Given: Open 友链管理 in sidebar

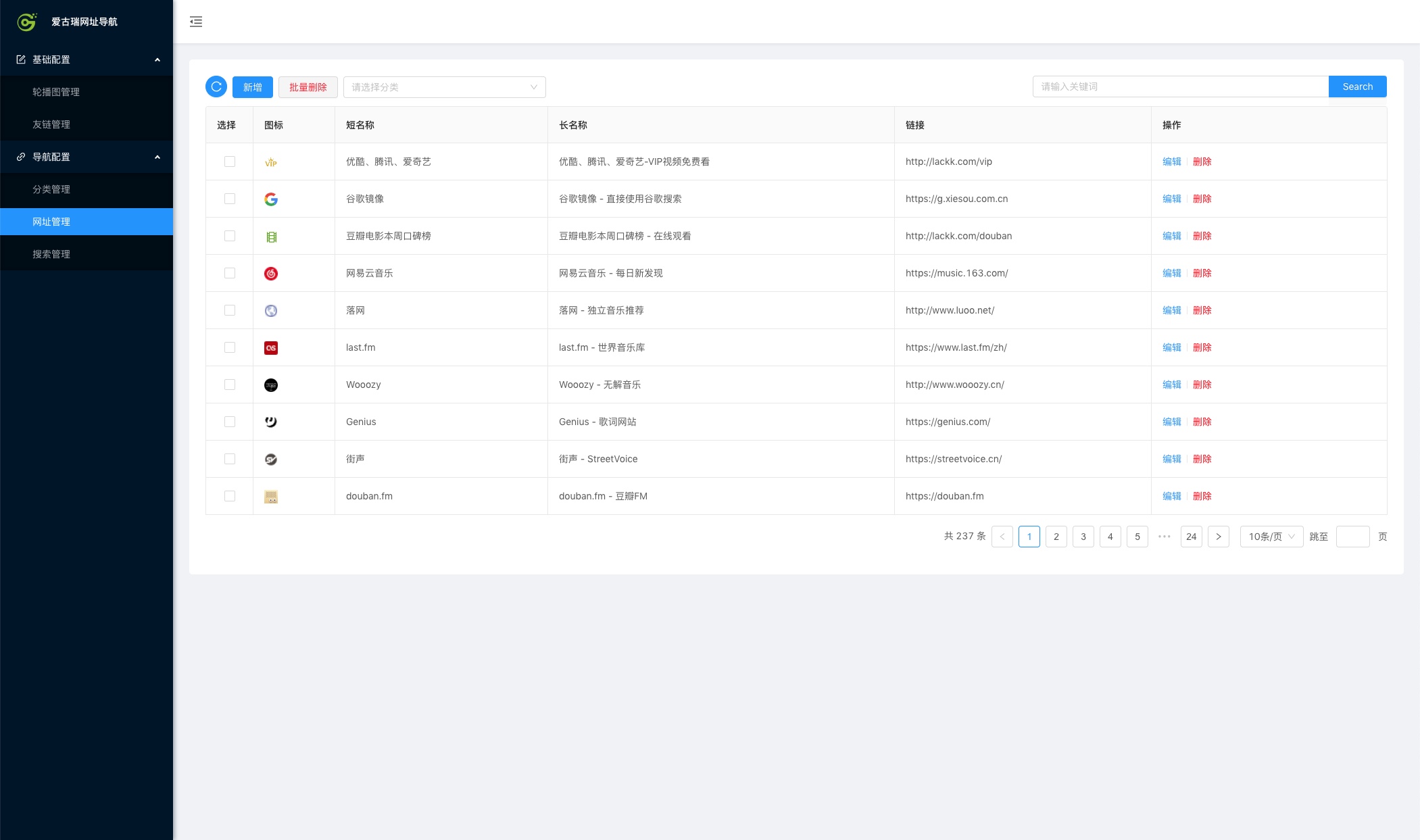Looking at the screenshot, I should [x=87, y=124].
